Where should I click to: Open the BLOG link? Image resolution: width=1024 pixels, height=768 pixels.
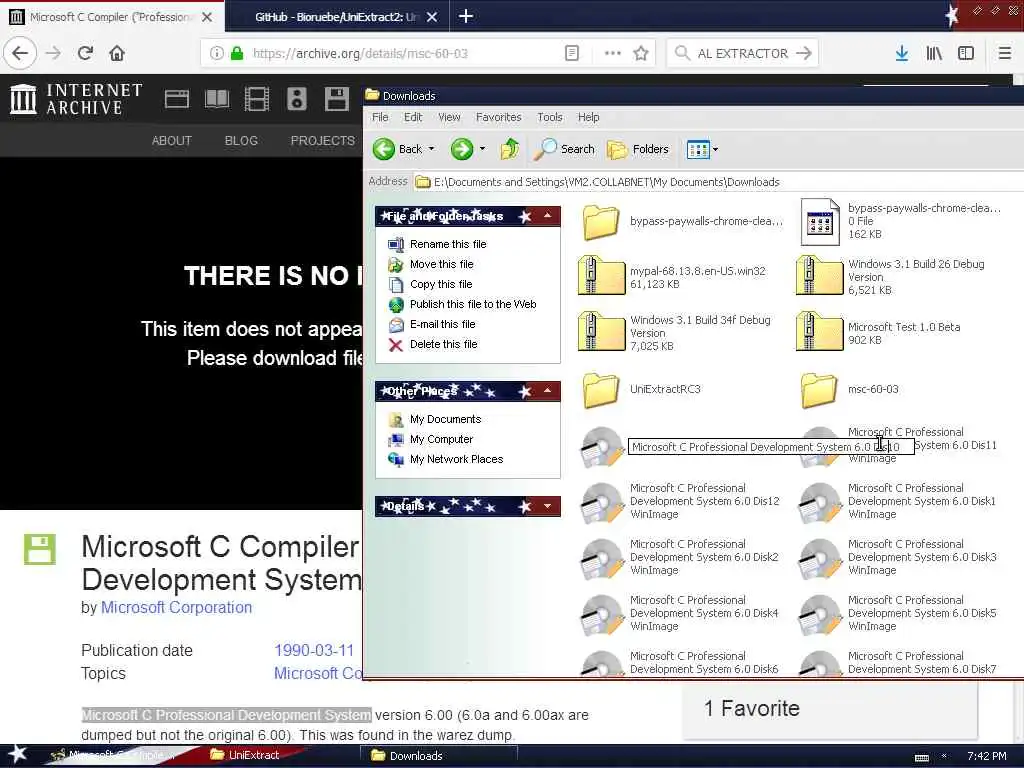coord(241,140)
